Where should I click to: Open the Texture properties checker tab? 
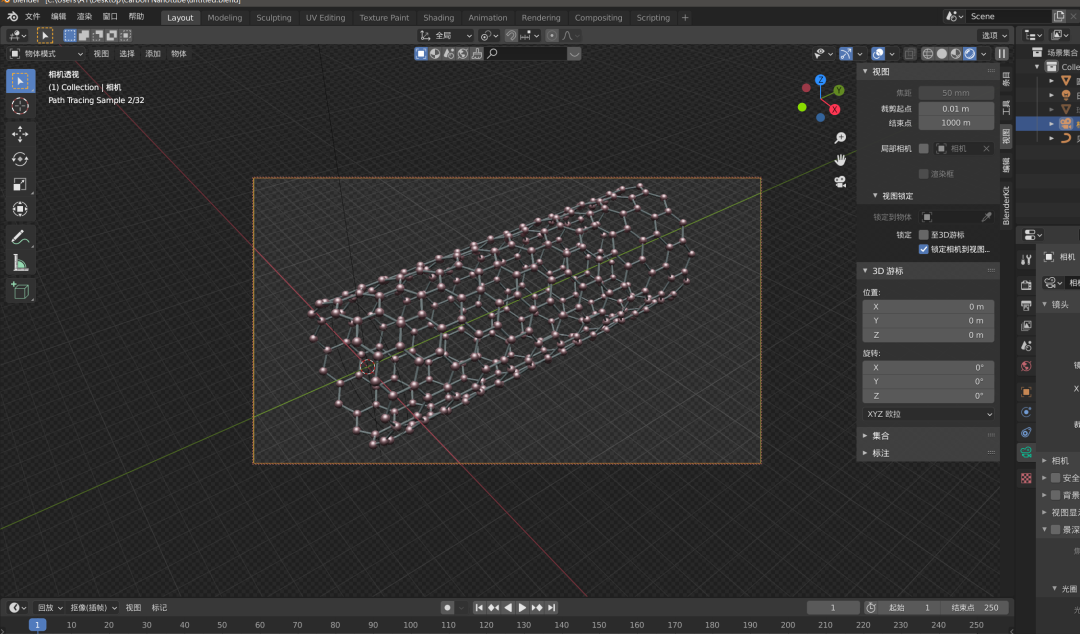1026,478
